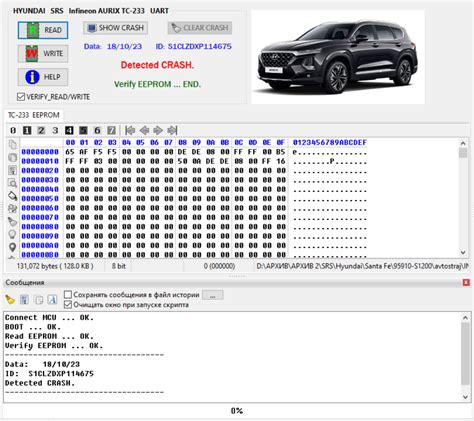Jump to last position arrow icon
The image size is (474, 421).
[x=172, y=130]
